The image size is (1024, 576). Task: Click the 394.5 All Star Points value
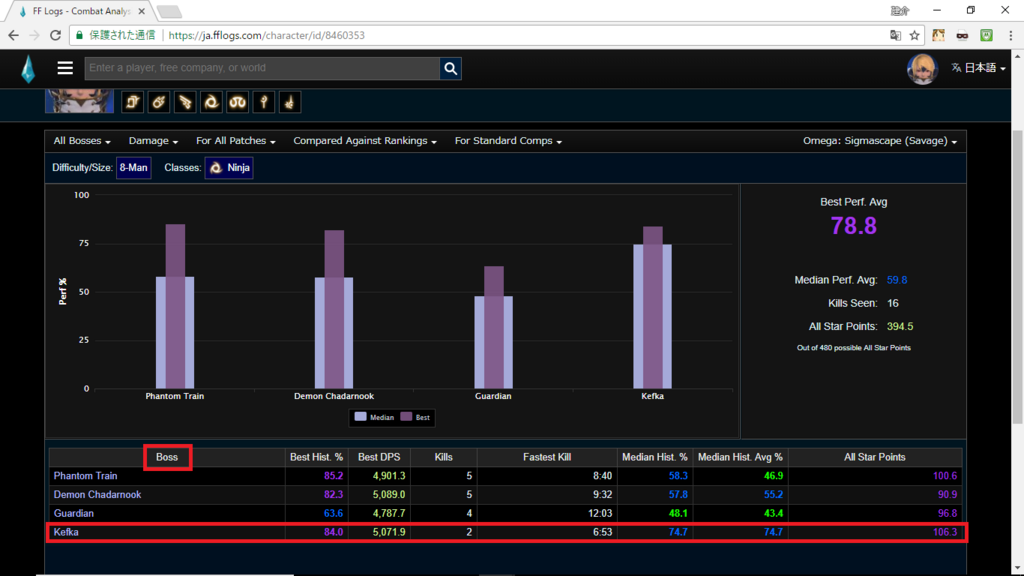(x=900, y=327)
